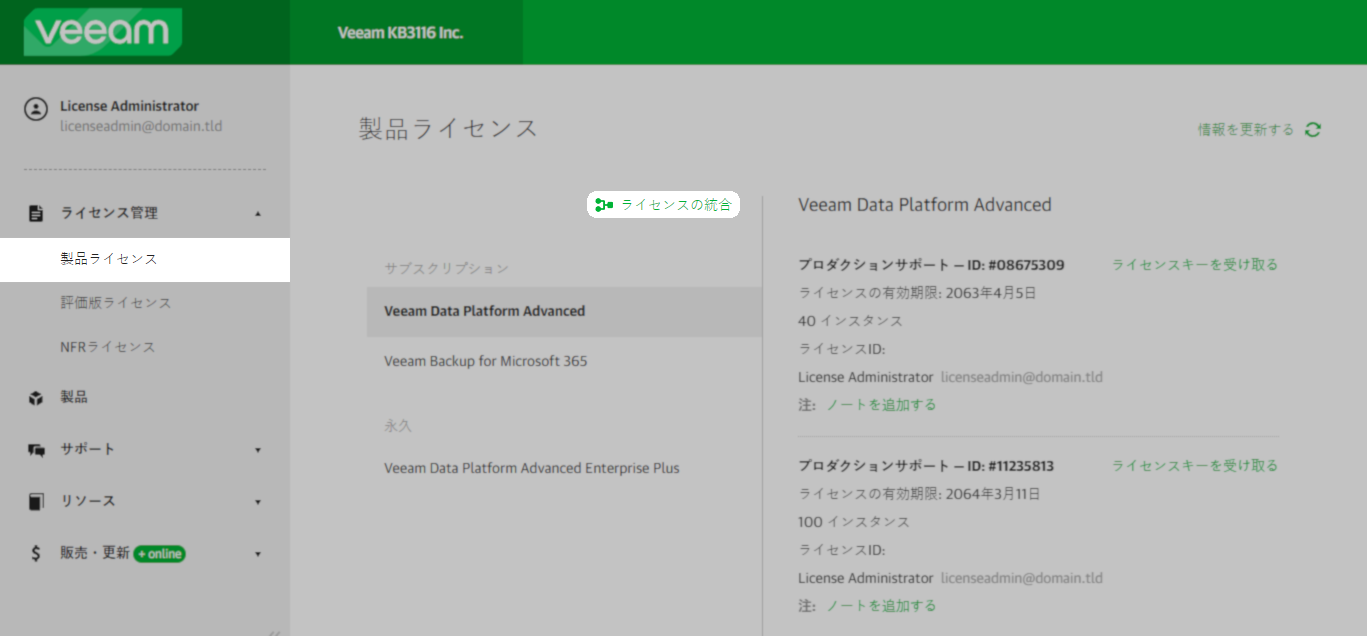This screenshot has width=1367, height=636.
Task: Click ライセンスの統合 button
Action: (663, 205)
